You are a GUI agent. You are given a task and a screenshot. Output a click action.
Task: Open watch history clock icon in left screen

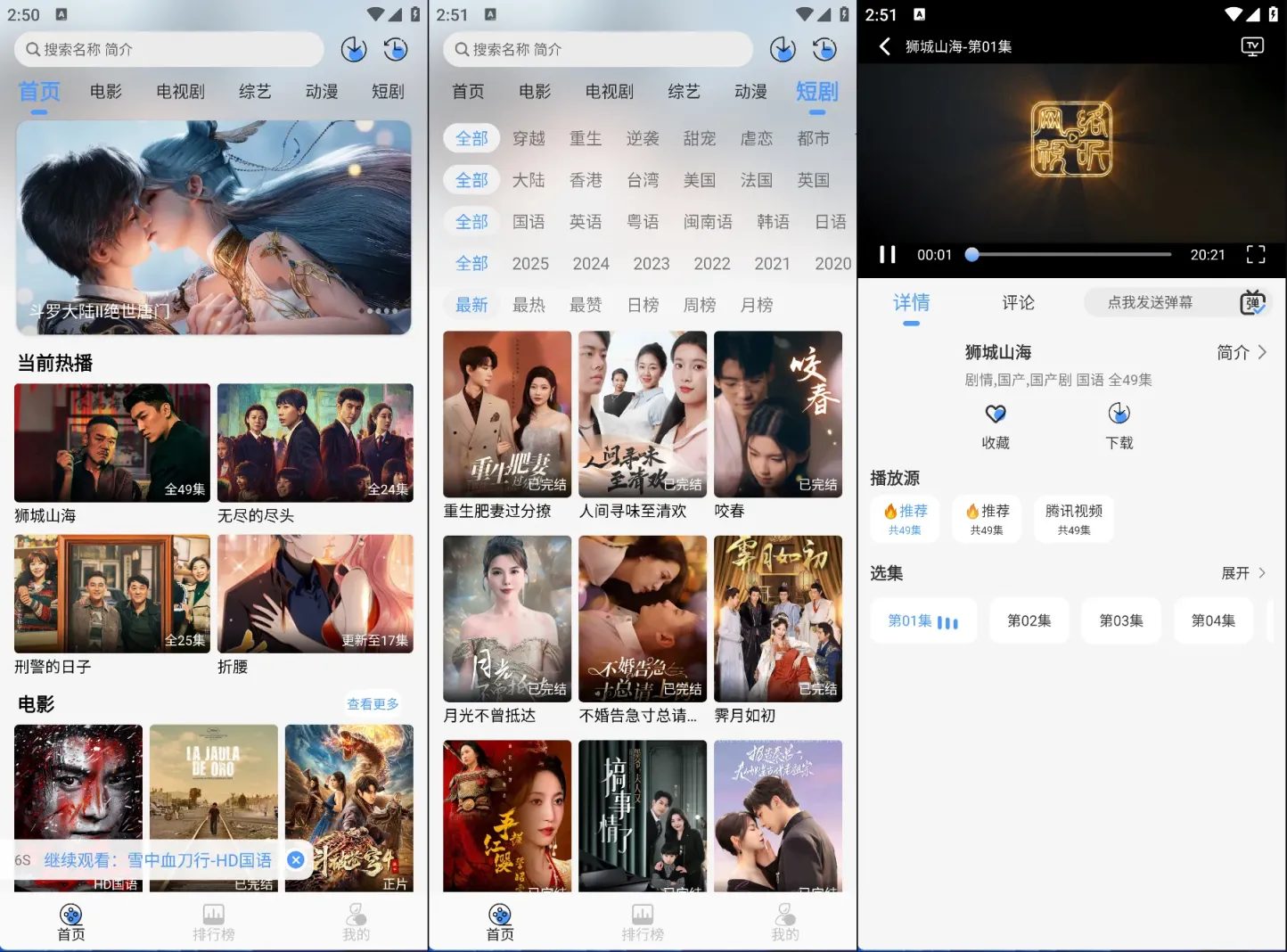[396, 49]
